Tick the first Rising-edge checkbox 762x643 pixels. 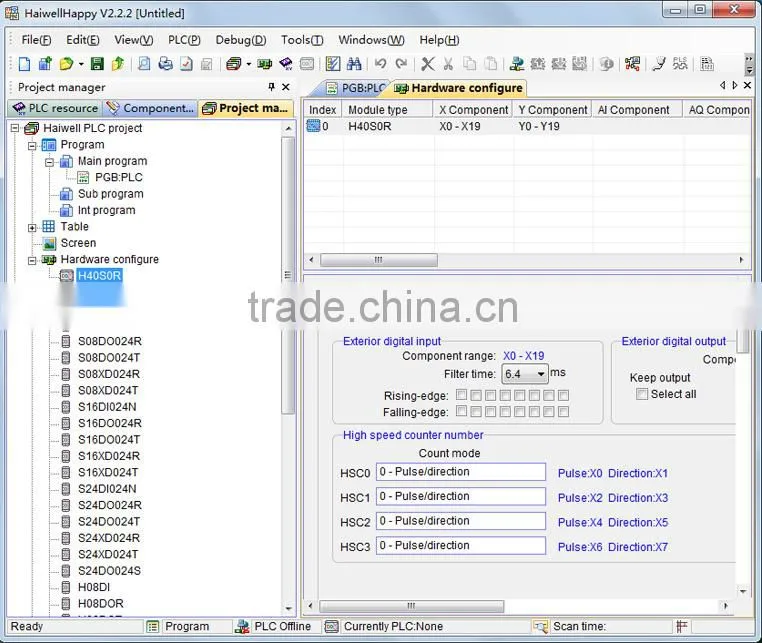pos(462,395)
